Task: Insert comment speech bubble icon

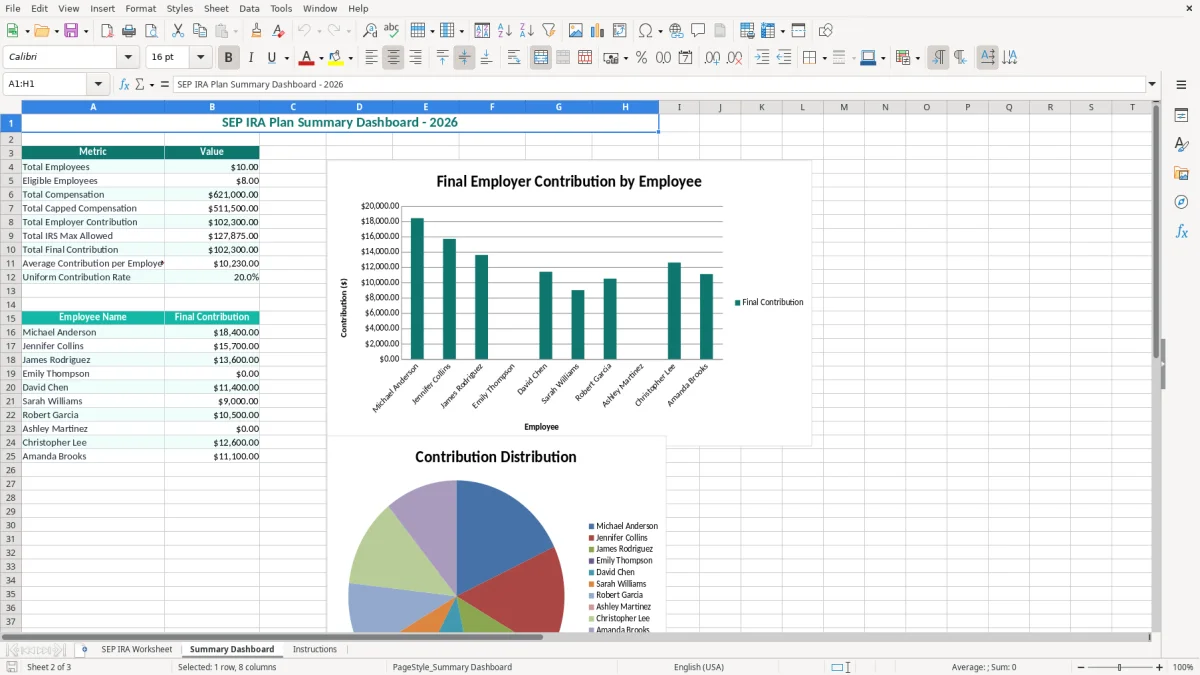Action: 698,31
